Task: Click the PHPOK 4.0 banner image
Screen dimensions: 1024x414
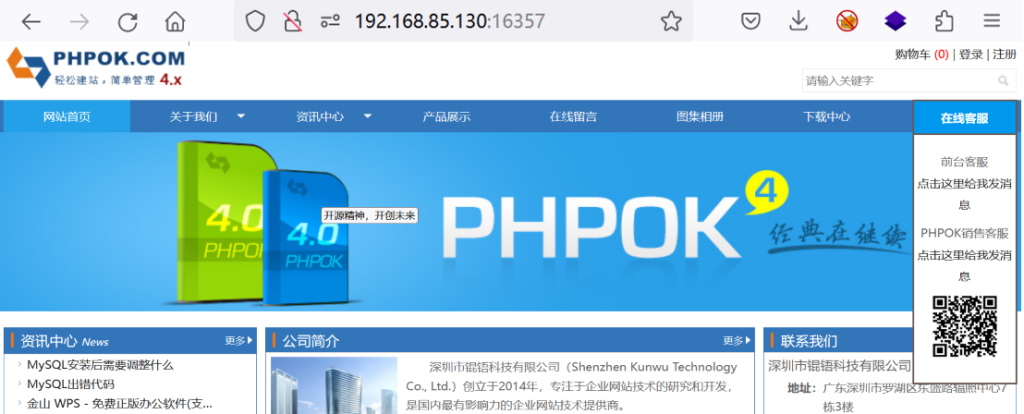Action: click(457, 222)
